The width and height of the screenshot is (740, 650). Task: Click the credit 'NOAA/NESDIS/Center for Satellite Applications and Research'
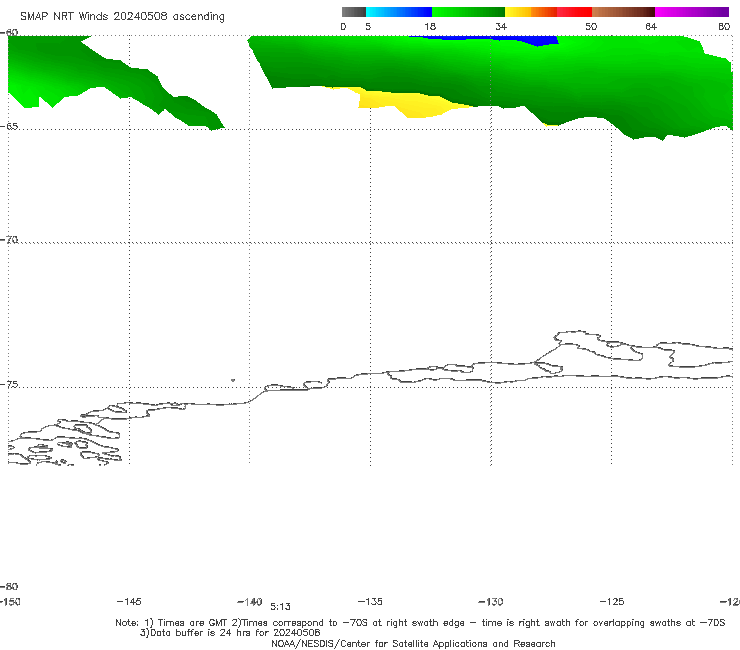click(413, 644)
